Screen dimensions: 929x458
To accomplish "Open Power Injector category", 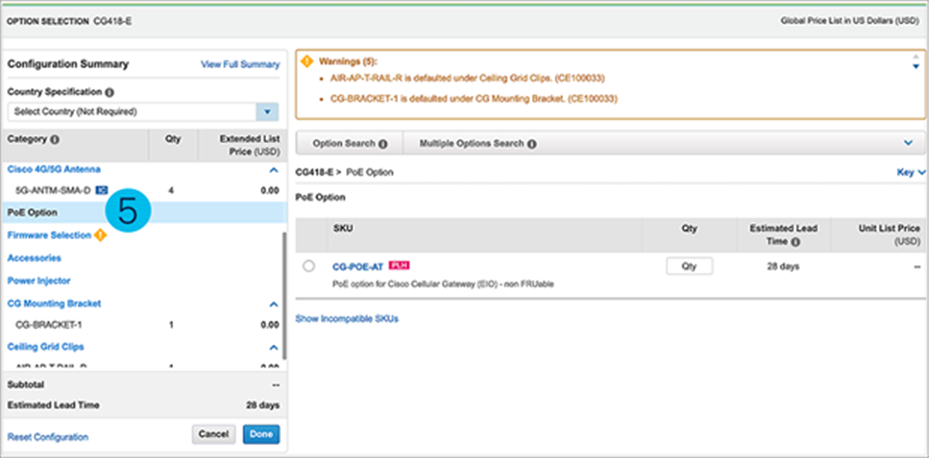I will point(39,280).
